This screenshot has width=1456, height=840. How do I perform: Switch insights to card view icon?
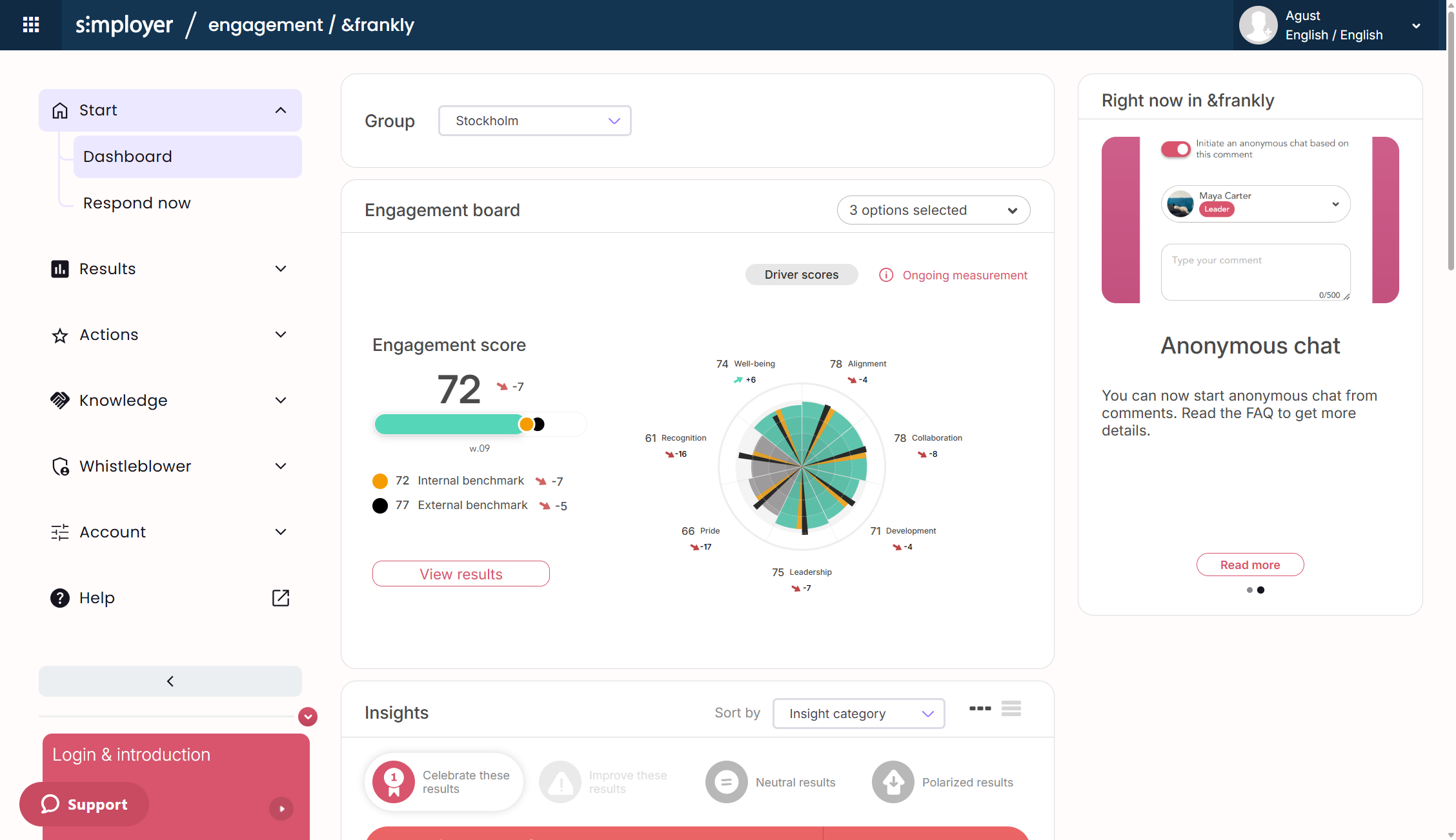[980, 708]
